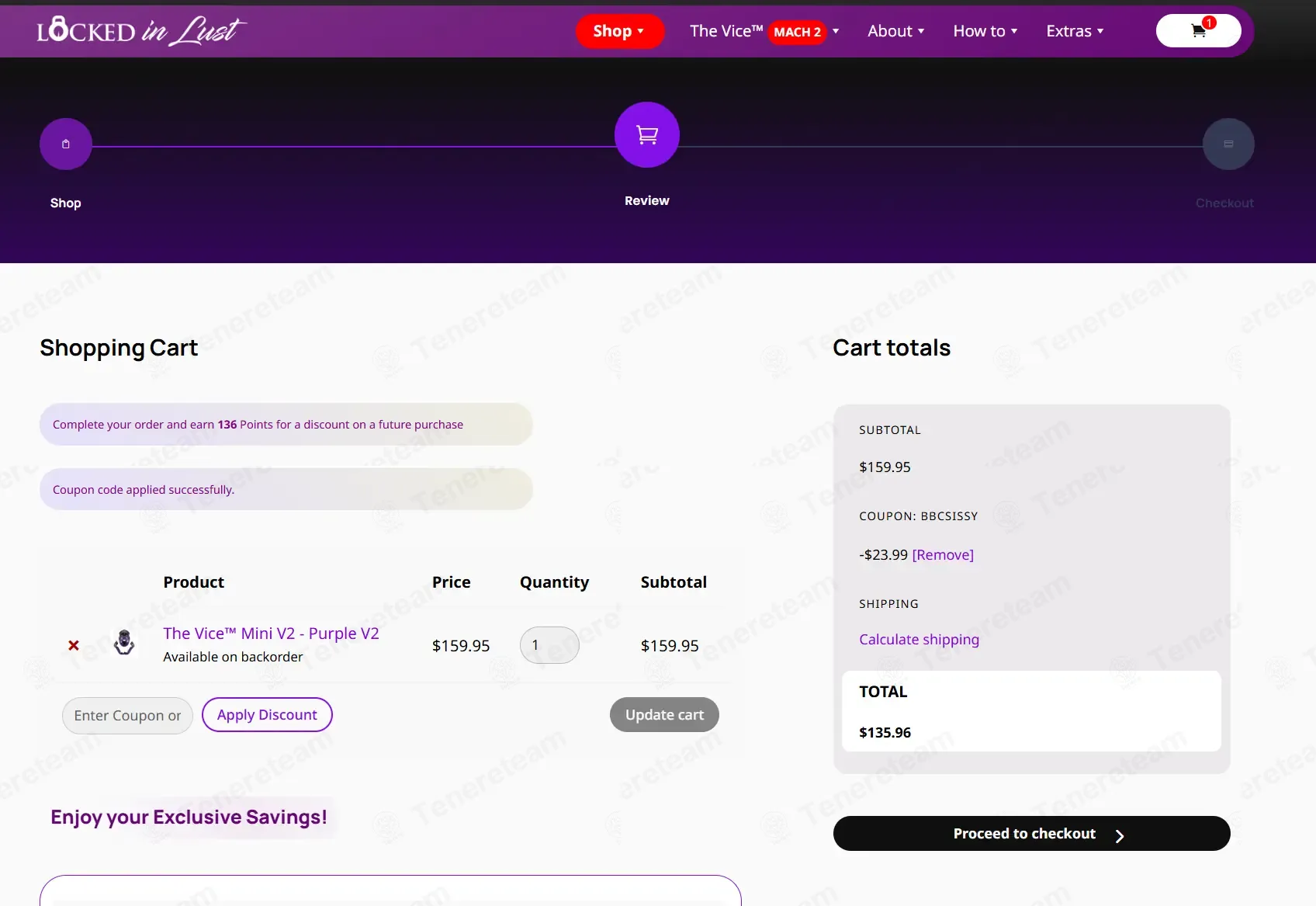Remove The Vice Mini V2 from cart
The width and height of the screenshot is (1316, 906).
tap(74, 645)
